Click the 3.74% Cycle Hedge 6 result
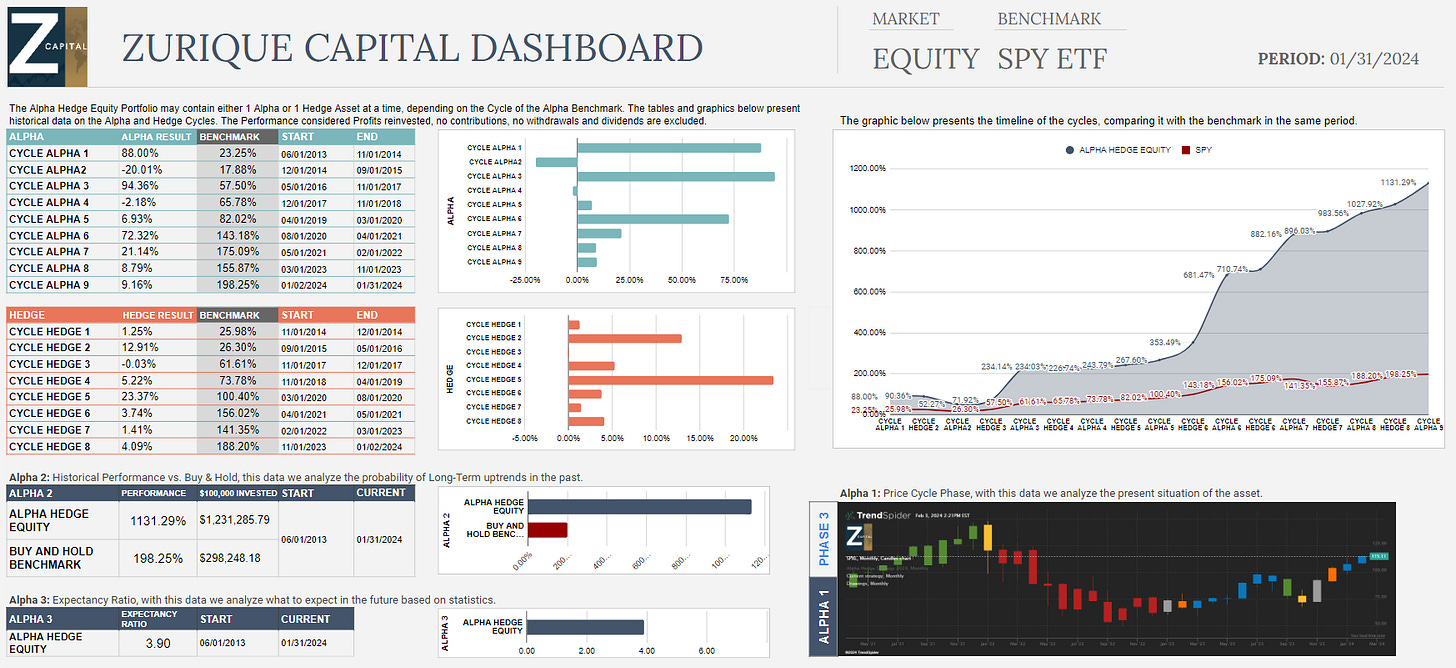The height and width of the screenshot is (668, 1456). 137,413
